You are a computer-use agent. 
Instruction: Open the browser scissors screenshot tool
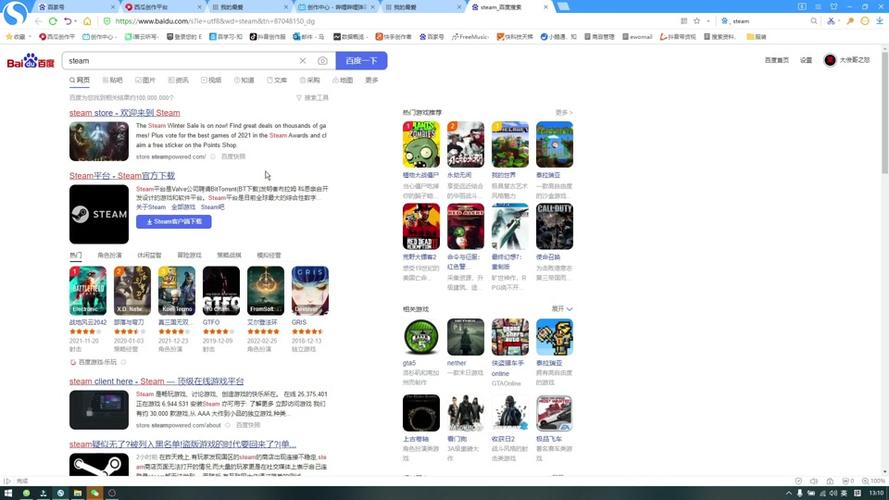831,21
